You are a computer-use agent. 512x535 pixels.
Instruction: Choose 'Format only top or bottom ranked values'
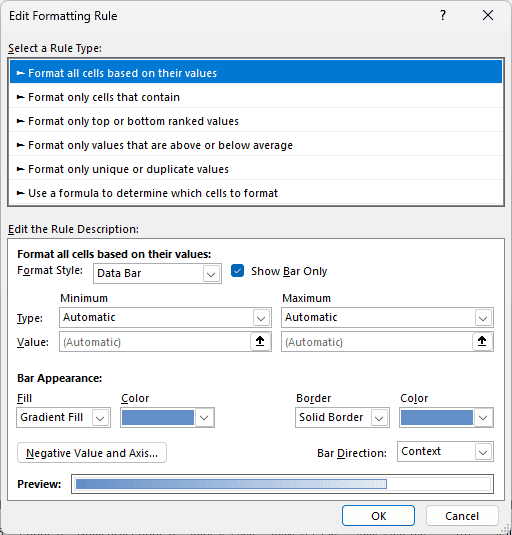256,120
